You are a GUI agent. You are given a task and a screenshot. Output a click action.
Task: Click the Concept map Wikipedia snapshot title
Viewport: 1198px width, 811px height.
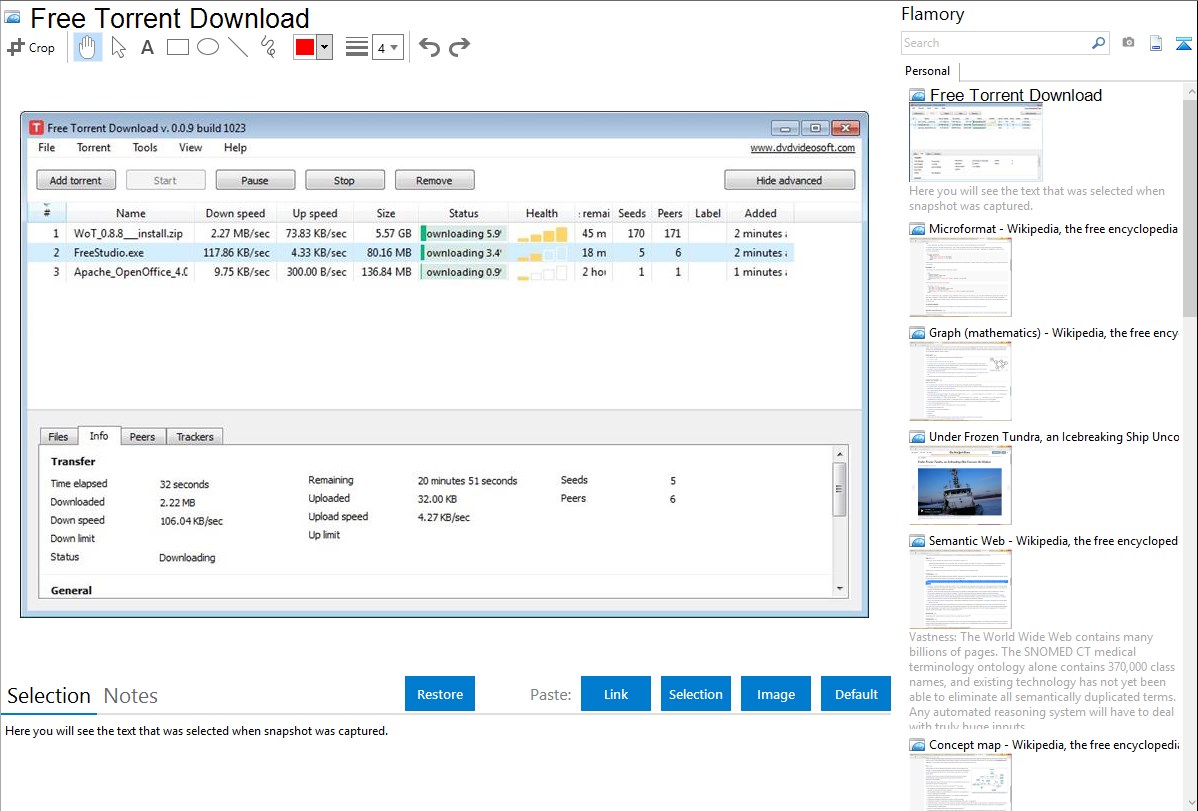[1054, 745]
